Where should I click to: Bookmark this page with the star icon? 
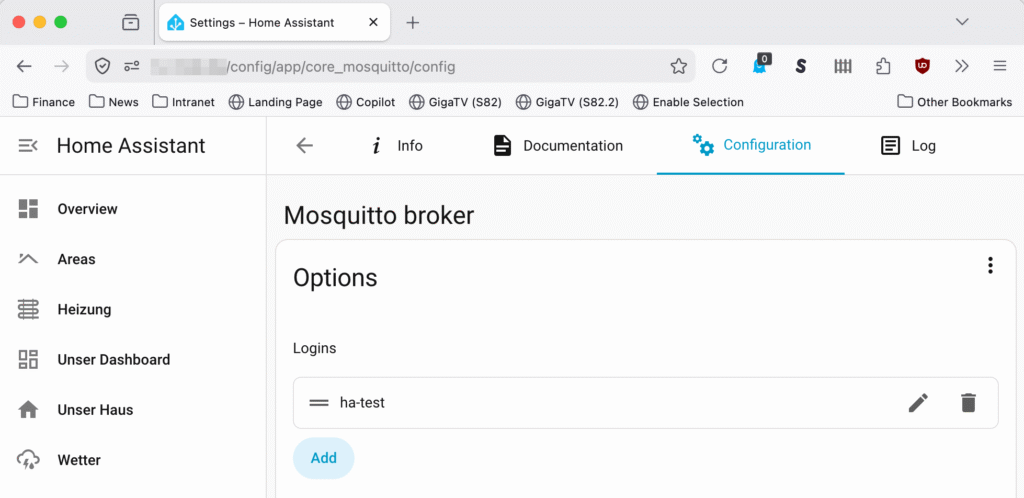click(678, 66)
